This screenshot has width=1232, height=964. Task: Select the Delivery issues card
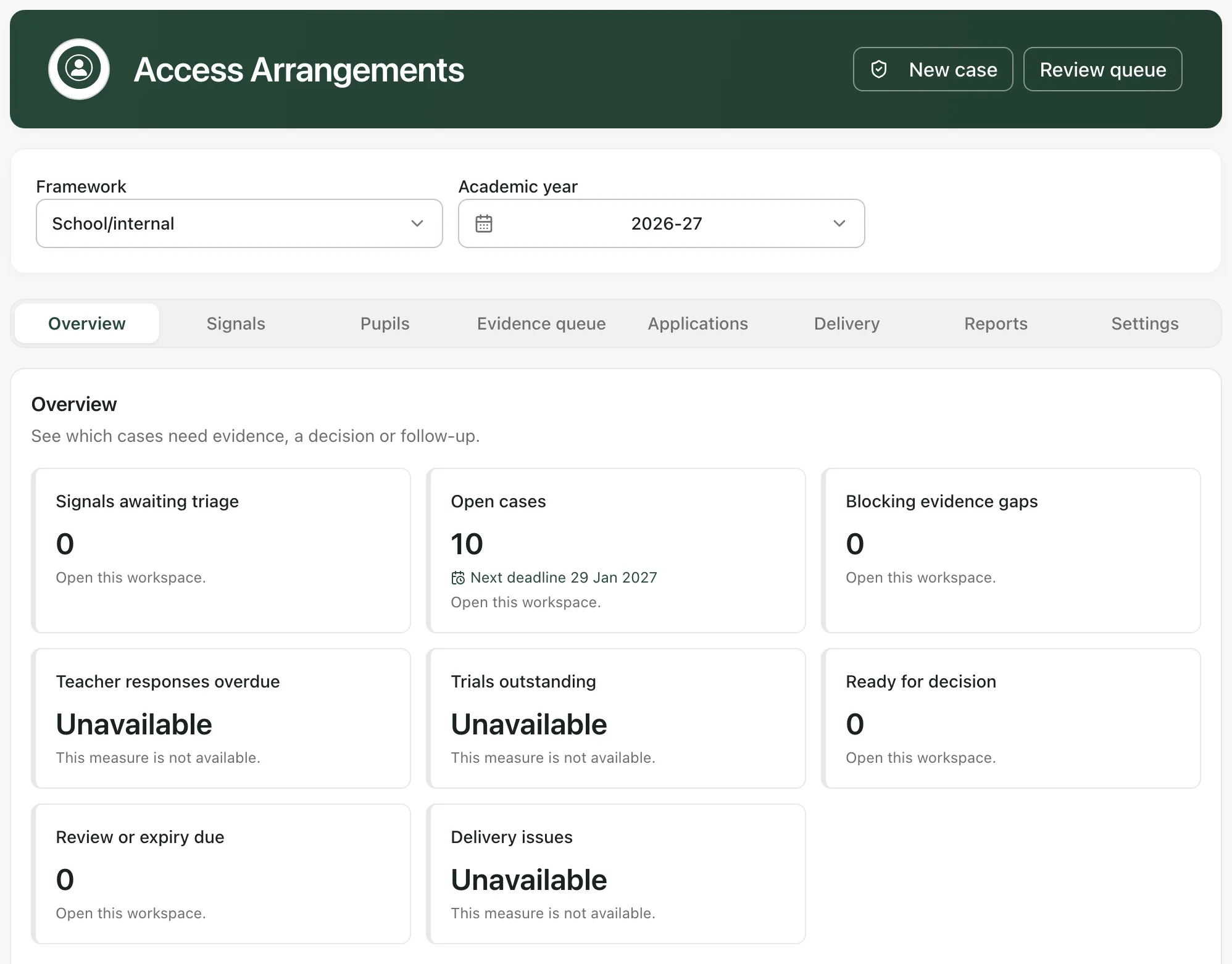616,874
